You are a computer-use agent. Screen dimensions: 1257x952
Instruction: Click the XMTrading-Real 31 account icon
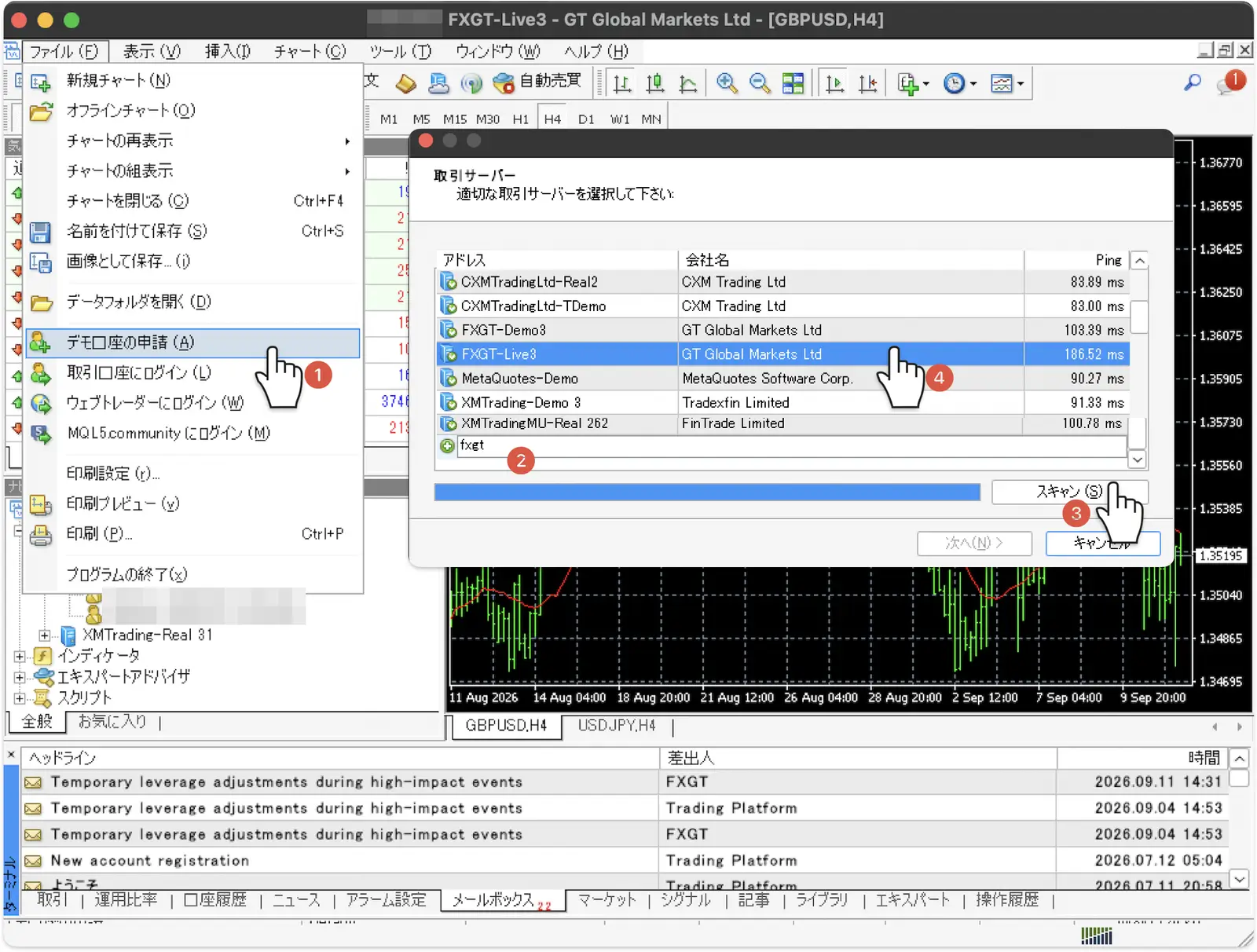click(x=68, y=635)
